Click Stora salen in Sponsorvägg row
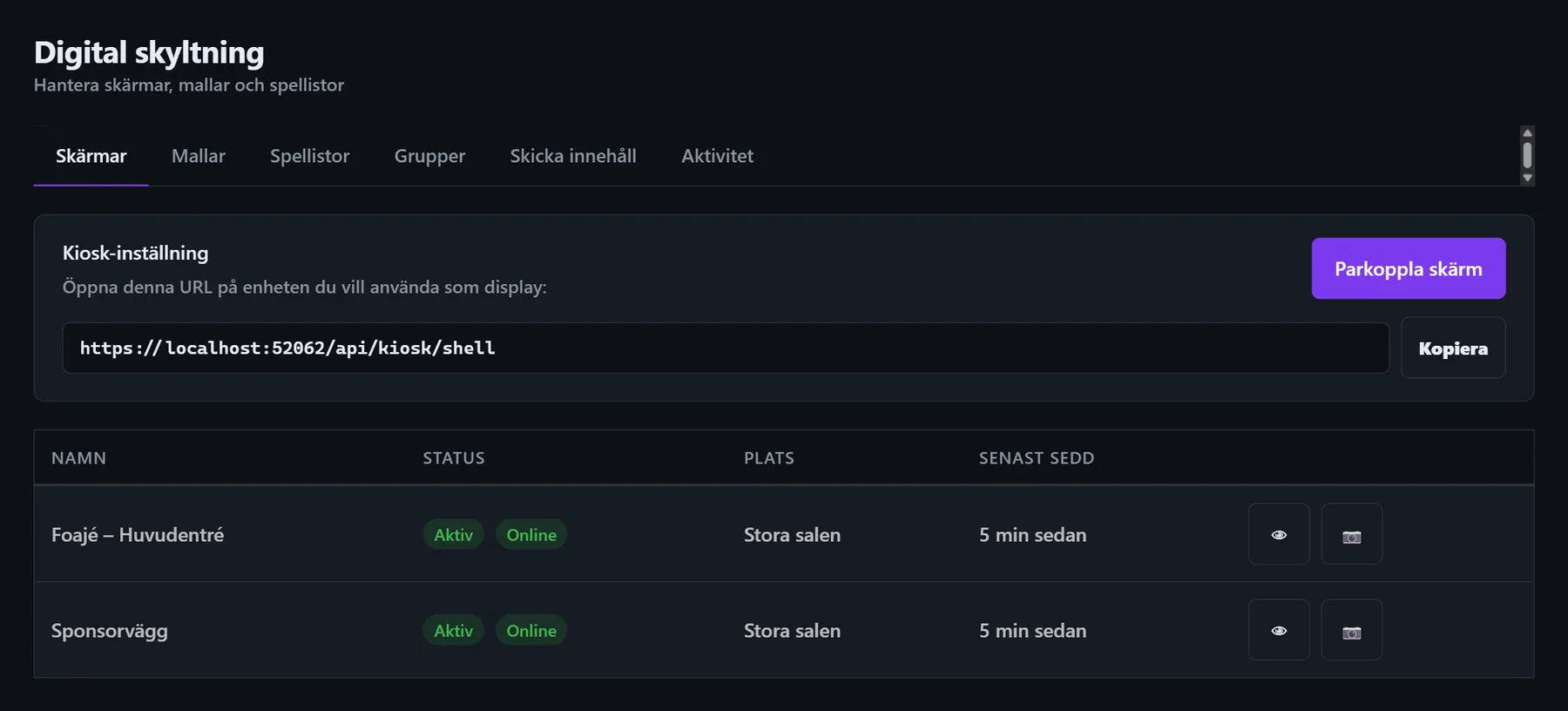 point(793,631)
